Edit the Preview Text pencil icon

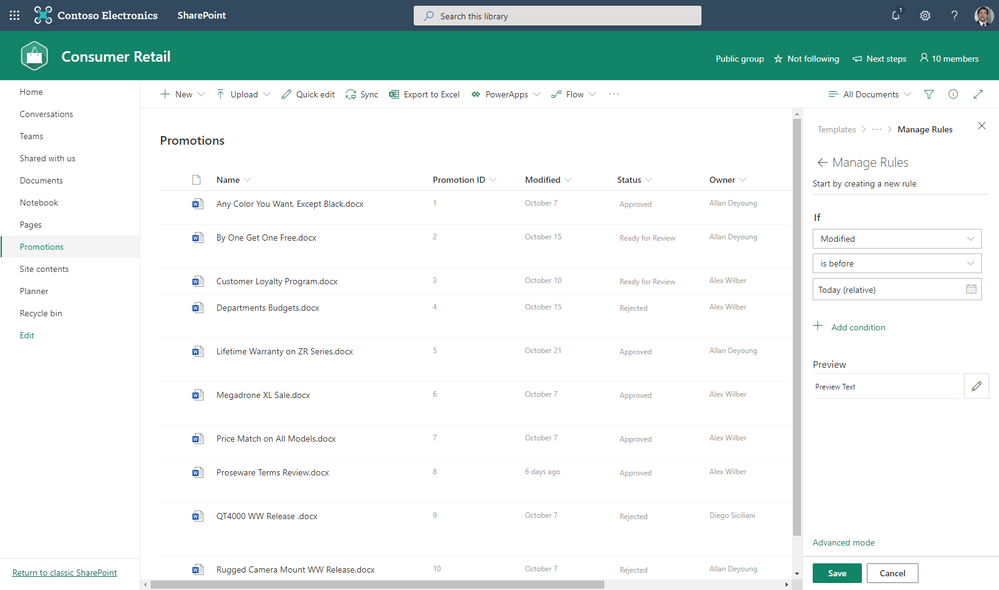pyautogui.click(x=976, y=386)
